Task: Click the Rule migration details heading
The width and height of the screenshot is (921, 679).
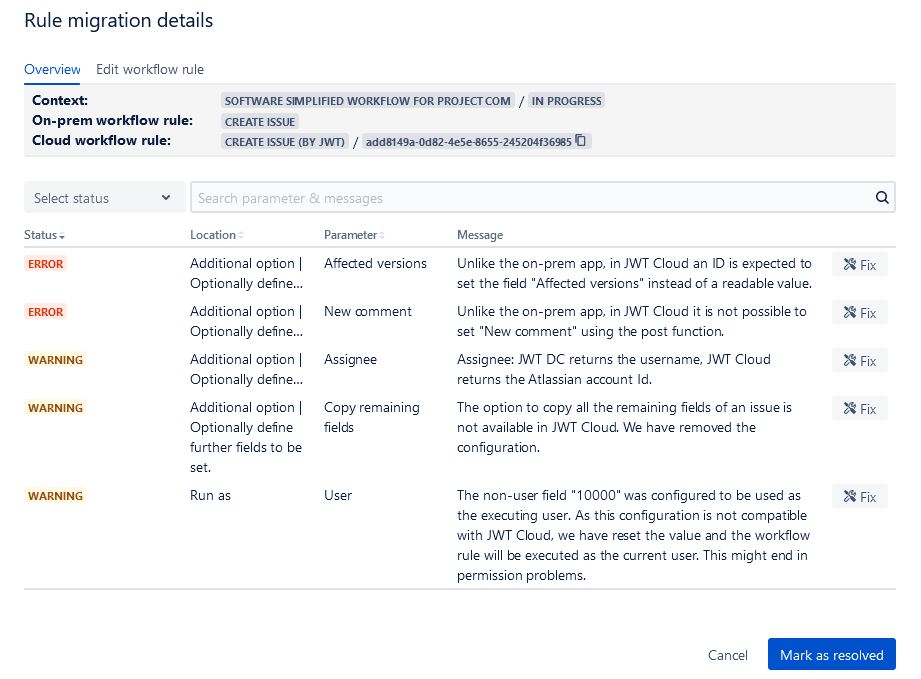Action: pos(119,21)
